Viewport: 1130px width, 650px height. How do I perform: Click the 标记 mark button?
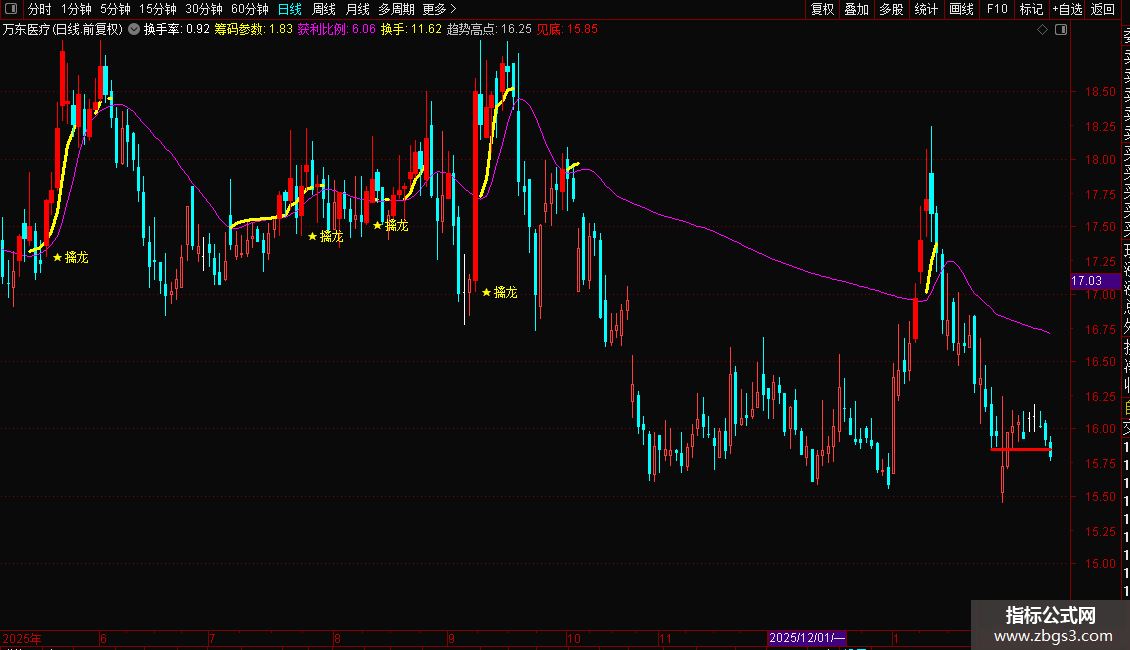[x=1031, y=9]
